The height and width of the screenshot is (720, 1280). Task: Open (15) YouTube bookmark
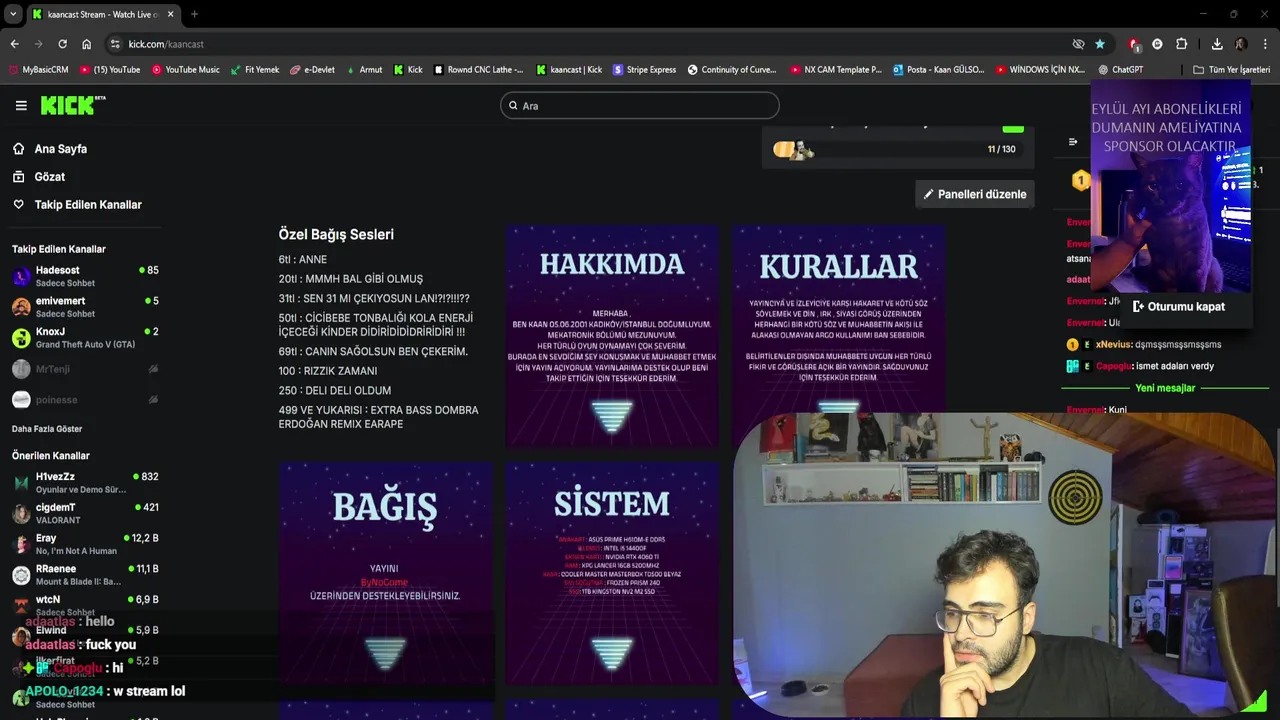[x=109, y=70]
